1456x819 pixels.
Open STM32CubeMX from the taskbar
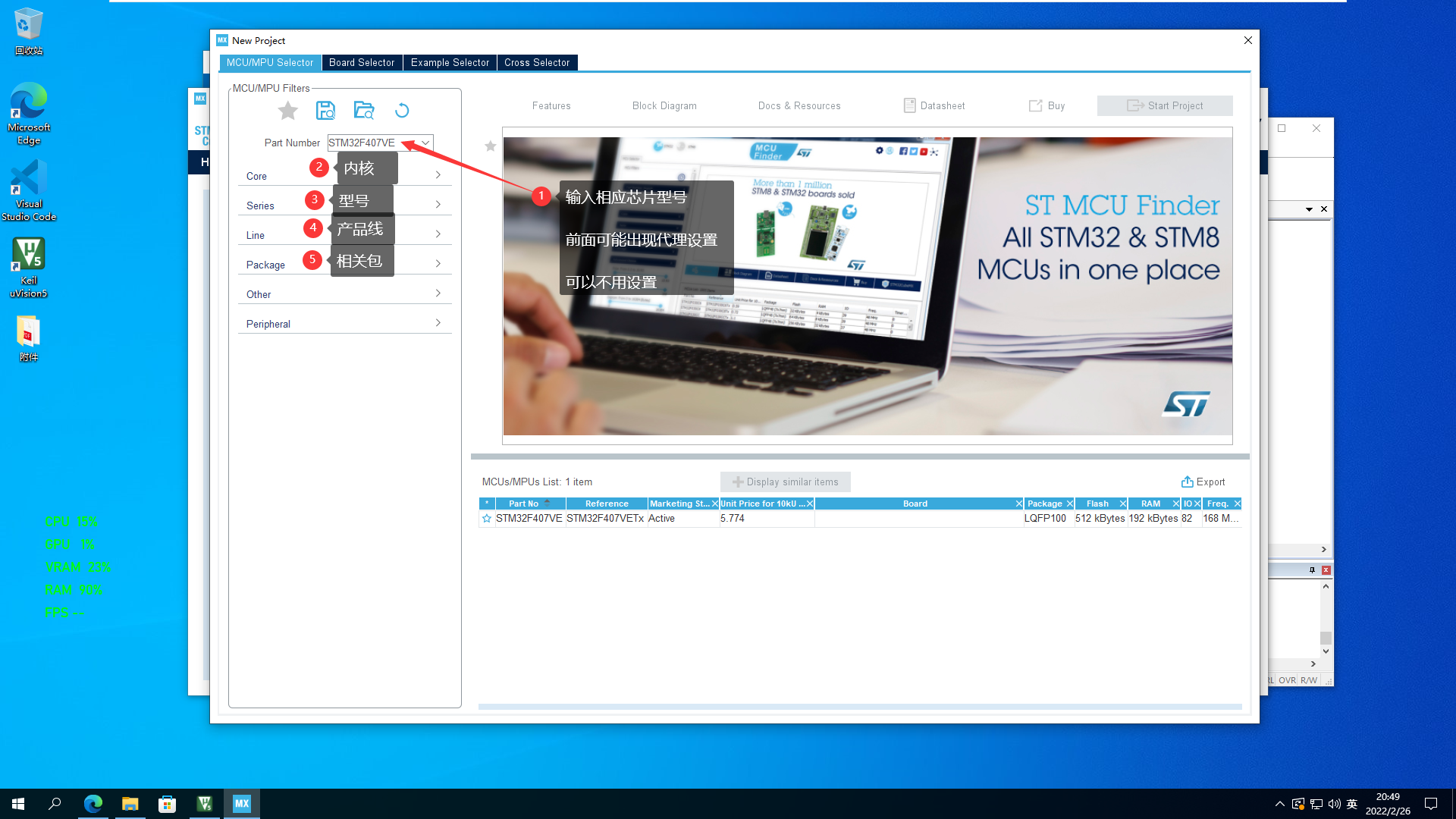click(x=241, y=804)
